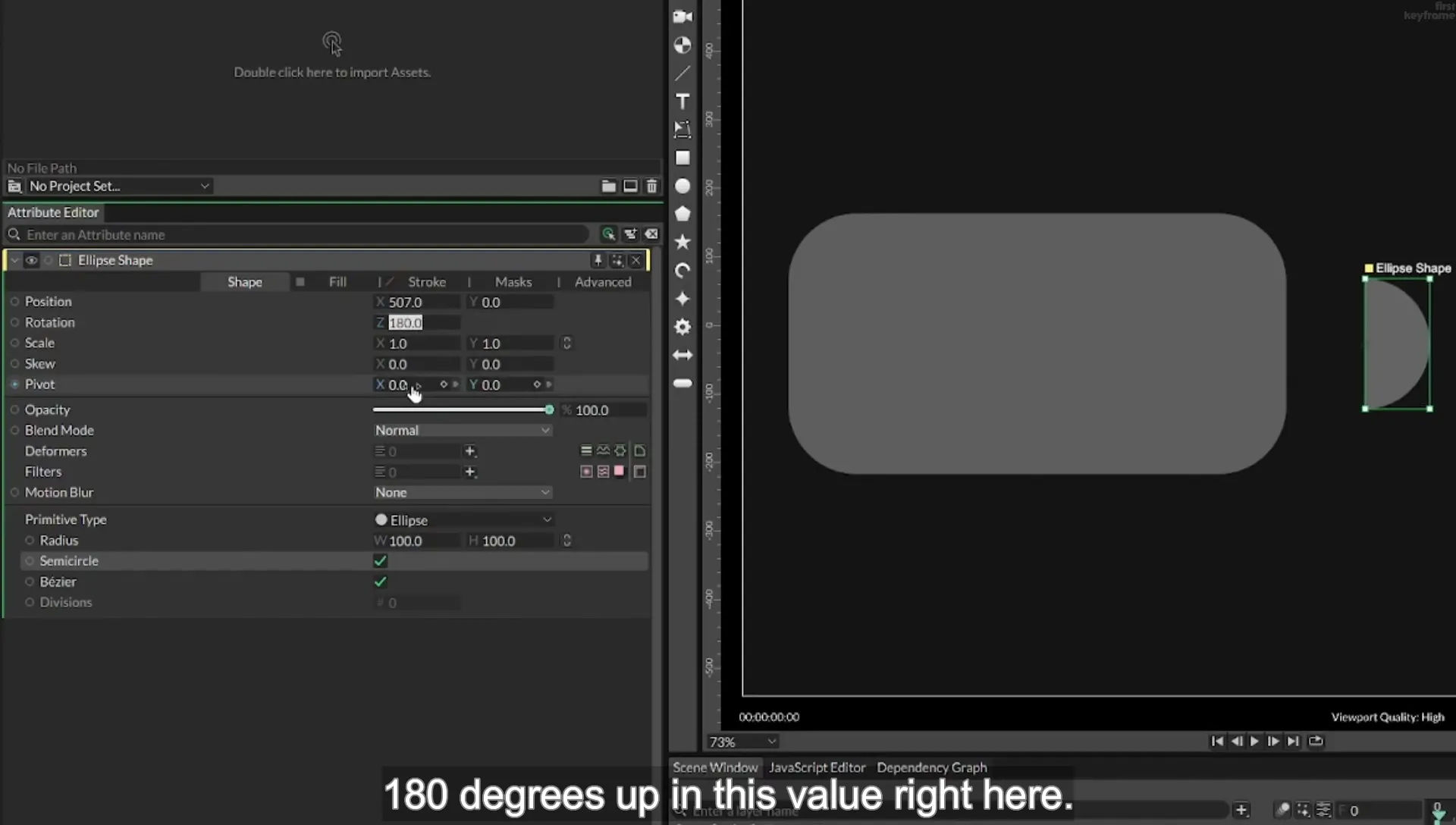Add a Filter with the plus icon
Image resolution: width=1456 pixels, height=825 pixels.
(470, 472)
